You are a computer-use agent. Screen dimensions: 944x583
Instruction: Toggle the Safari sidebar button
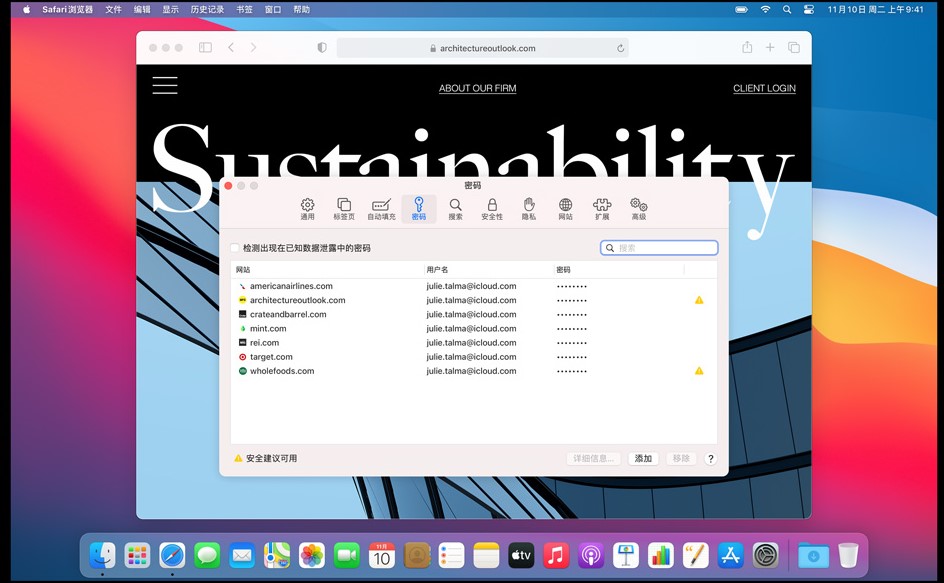(x=205, y=48)
